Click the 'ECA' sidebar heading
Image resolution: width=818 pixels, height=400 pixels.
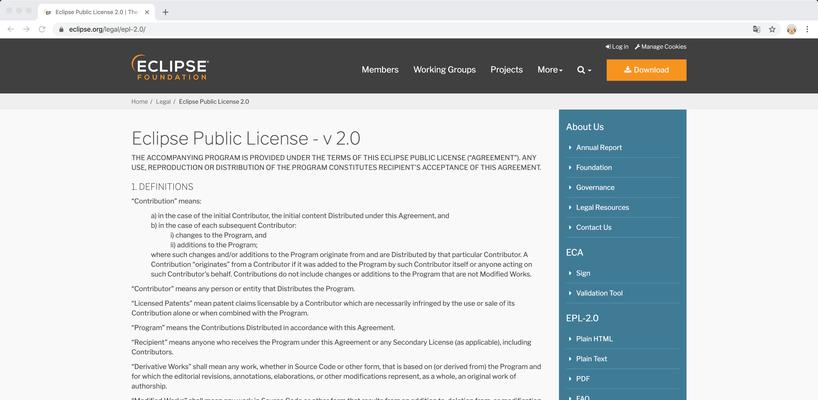574,252
